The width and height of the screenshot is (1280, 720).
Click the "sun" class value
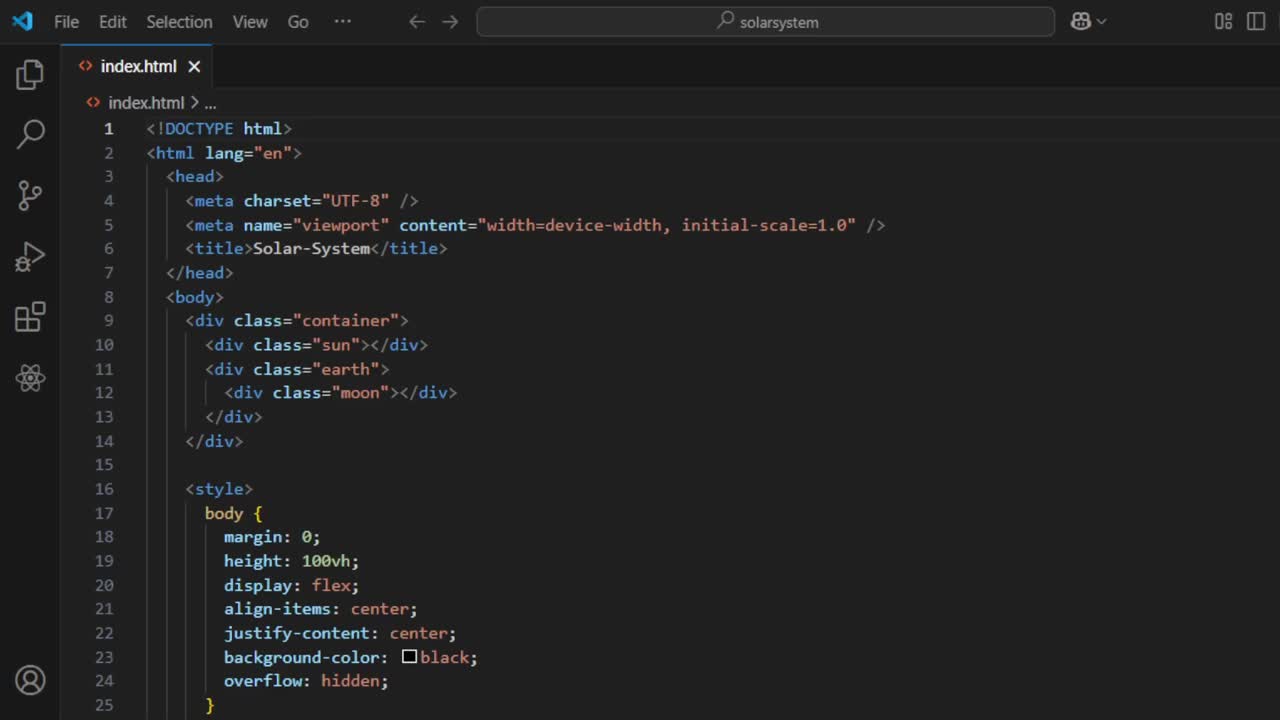336,345
